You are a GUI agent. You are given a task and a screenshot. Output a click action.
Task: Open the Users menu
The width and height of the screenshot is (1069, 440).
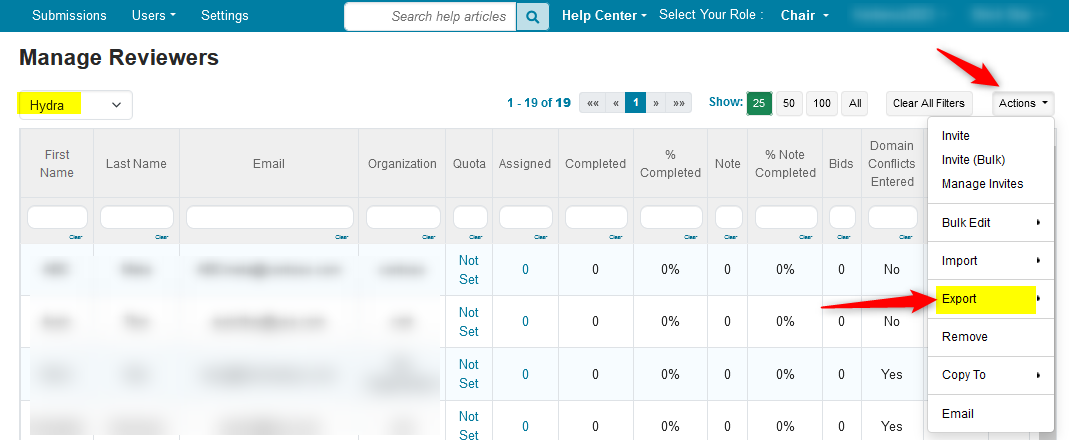tap(153, 16)
